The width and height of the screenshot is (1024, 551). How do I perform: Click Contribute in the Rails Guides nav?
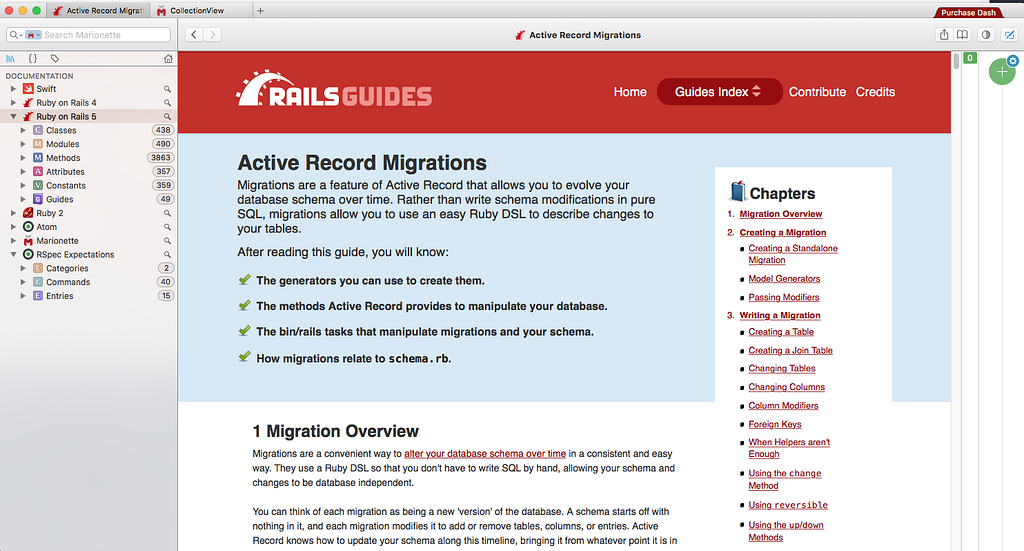(x=817, y=92)
